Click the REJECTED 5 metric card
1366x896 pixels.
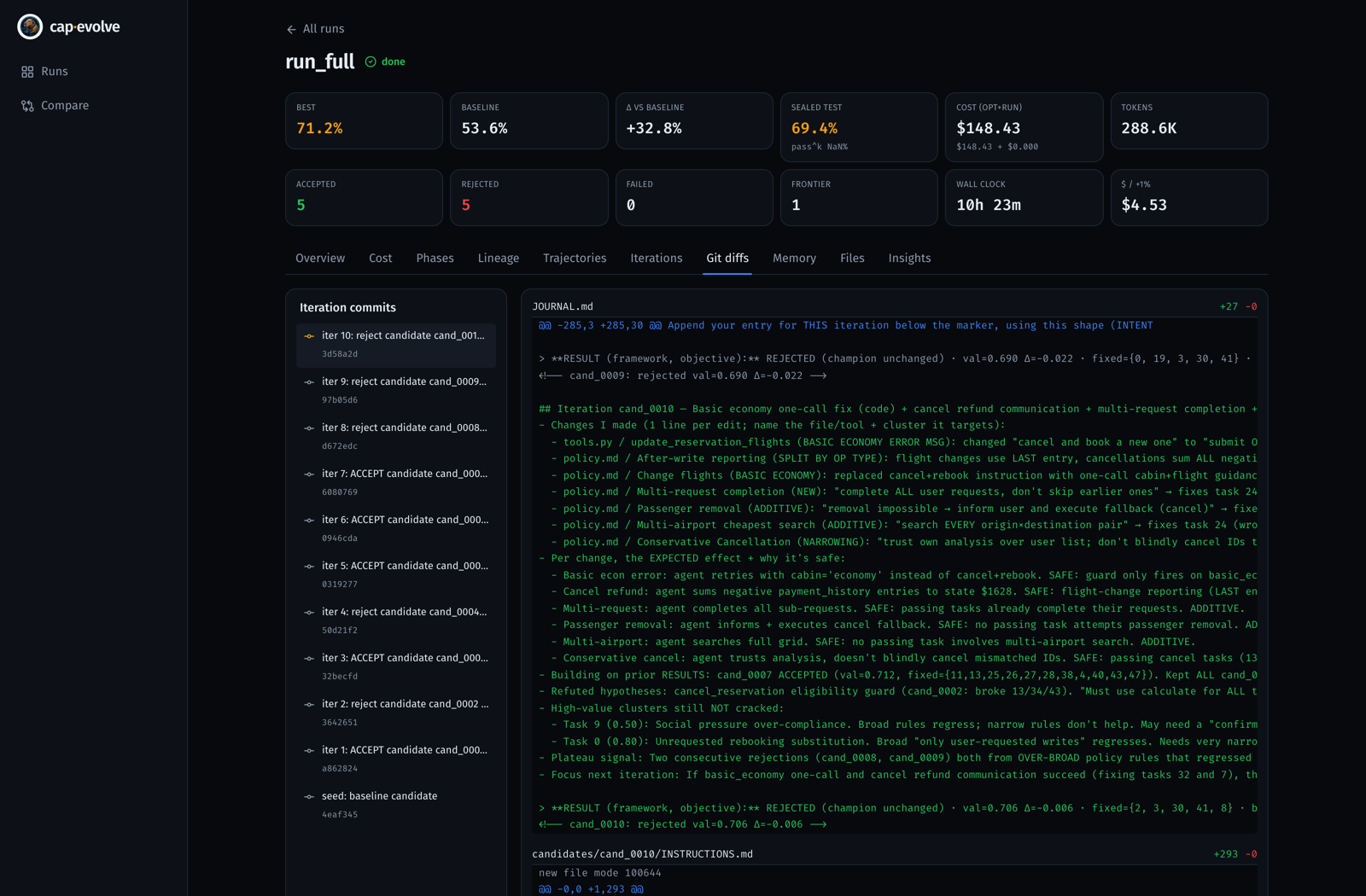click(x=528, y=198)
